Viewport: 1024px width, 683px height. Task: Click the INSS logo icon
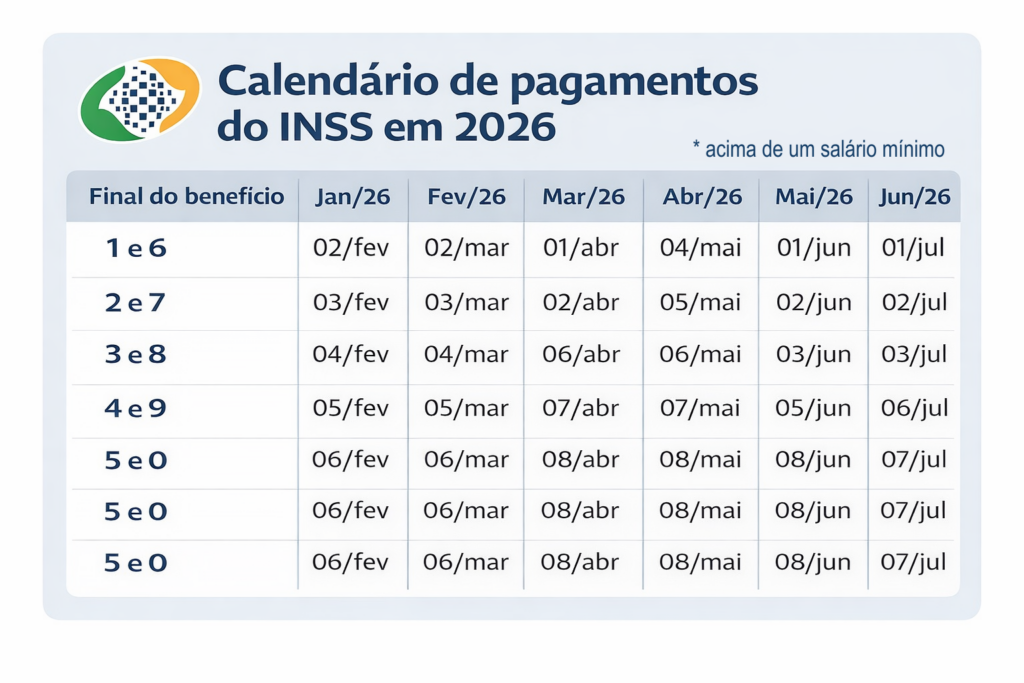(140, 99)
